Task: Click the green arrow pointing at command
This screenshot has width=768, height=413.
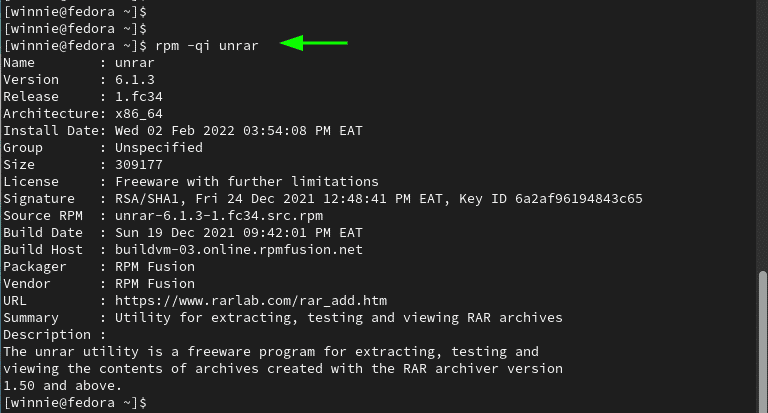Action: pyautogui.click(x=313, y=43)
